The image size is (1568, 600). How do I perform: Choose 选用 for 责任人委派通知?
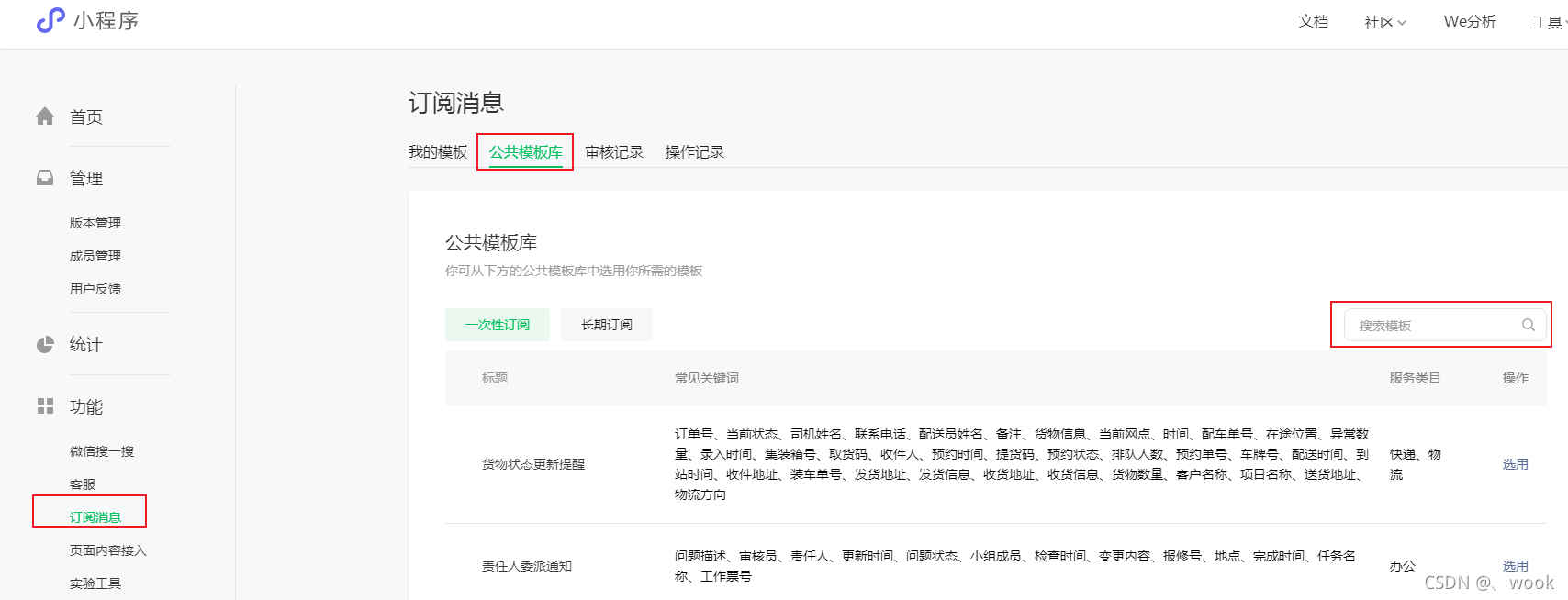pyautogui.click(x=1516, y=566)
